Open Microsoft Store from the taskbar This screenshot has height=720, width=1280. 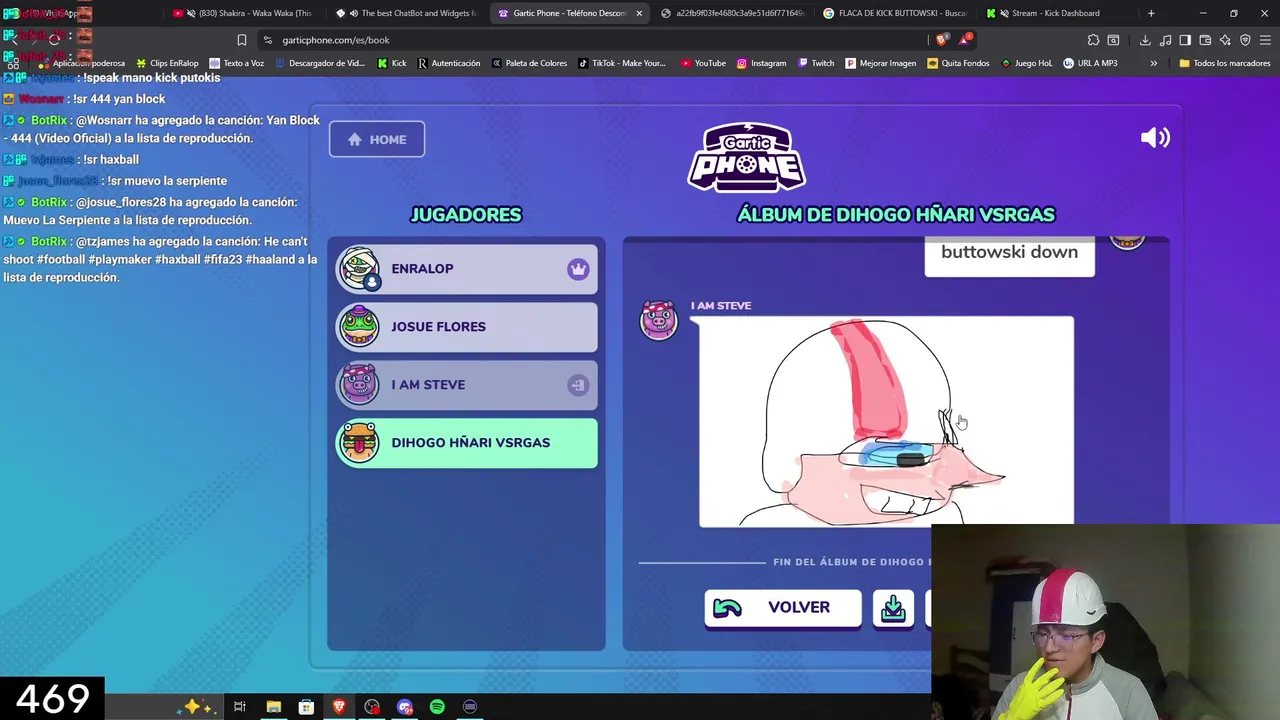pyautogui.click(x=306, y=707)
